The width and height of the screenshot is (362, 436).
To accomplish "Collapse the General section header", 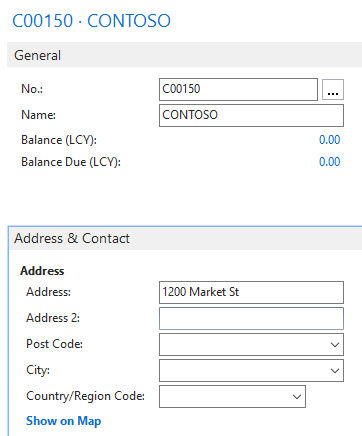I will point(185,55).
